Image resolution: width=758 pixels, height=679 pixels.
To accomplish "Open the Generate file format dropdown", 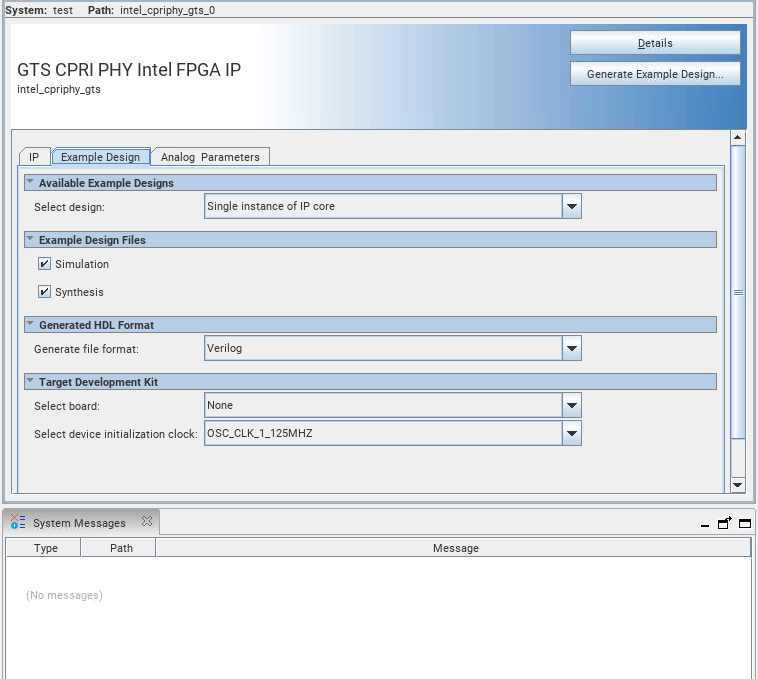I will pyautogui.click(x=572, y=348).
